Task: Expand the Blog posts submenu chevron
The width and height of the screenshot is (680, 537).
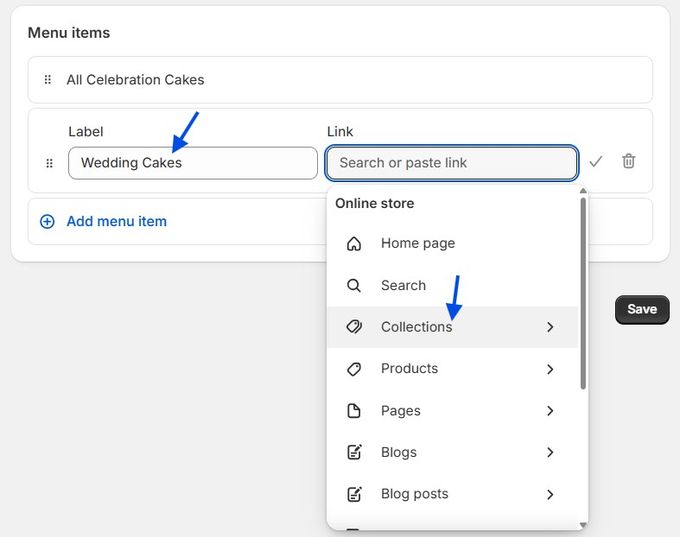Action: pyautogui.click(x=550, y=494)
